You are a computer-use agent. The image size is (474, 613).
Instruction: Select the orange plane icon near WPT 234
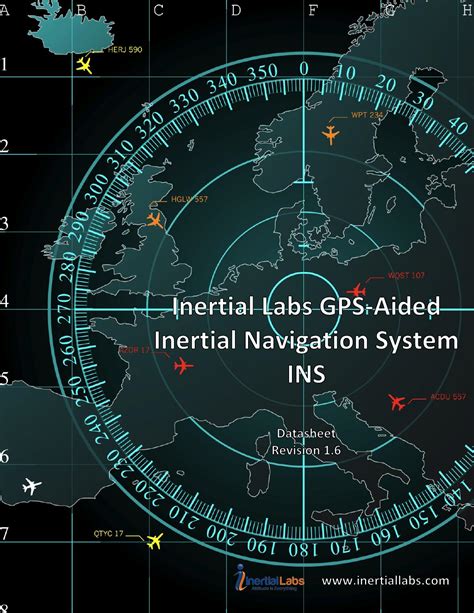(331, 135)
